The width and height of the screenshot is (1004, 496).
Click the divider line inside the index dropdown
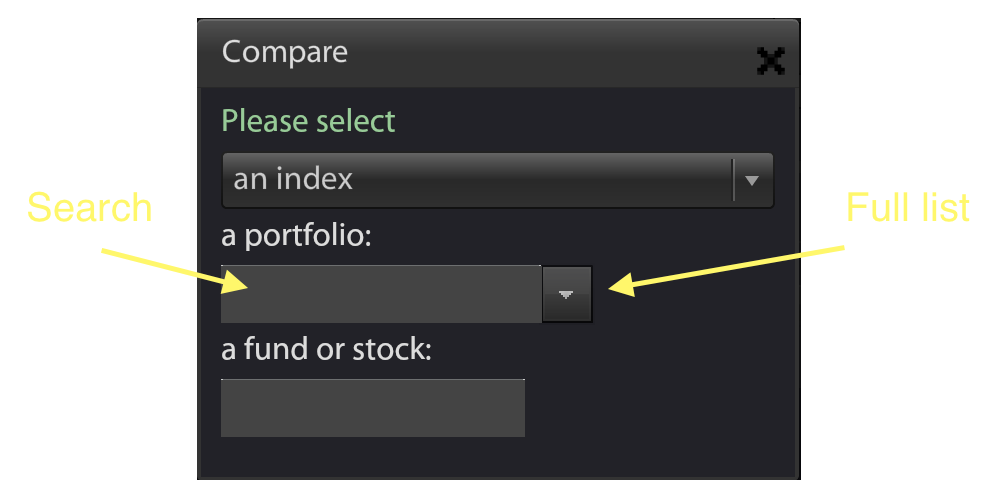(734, 181)
